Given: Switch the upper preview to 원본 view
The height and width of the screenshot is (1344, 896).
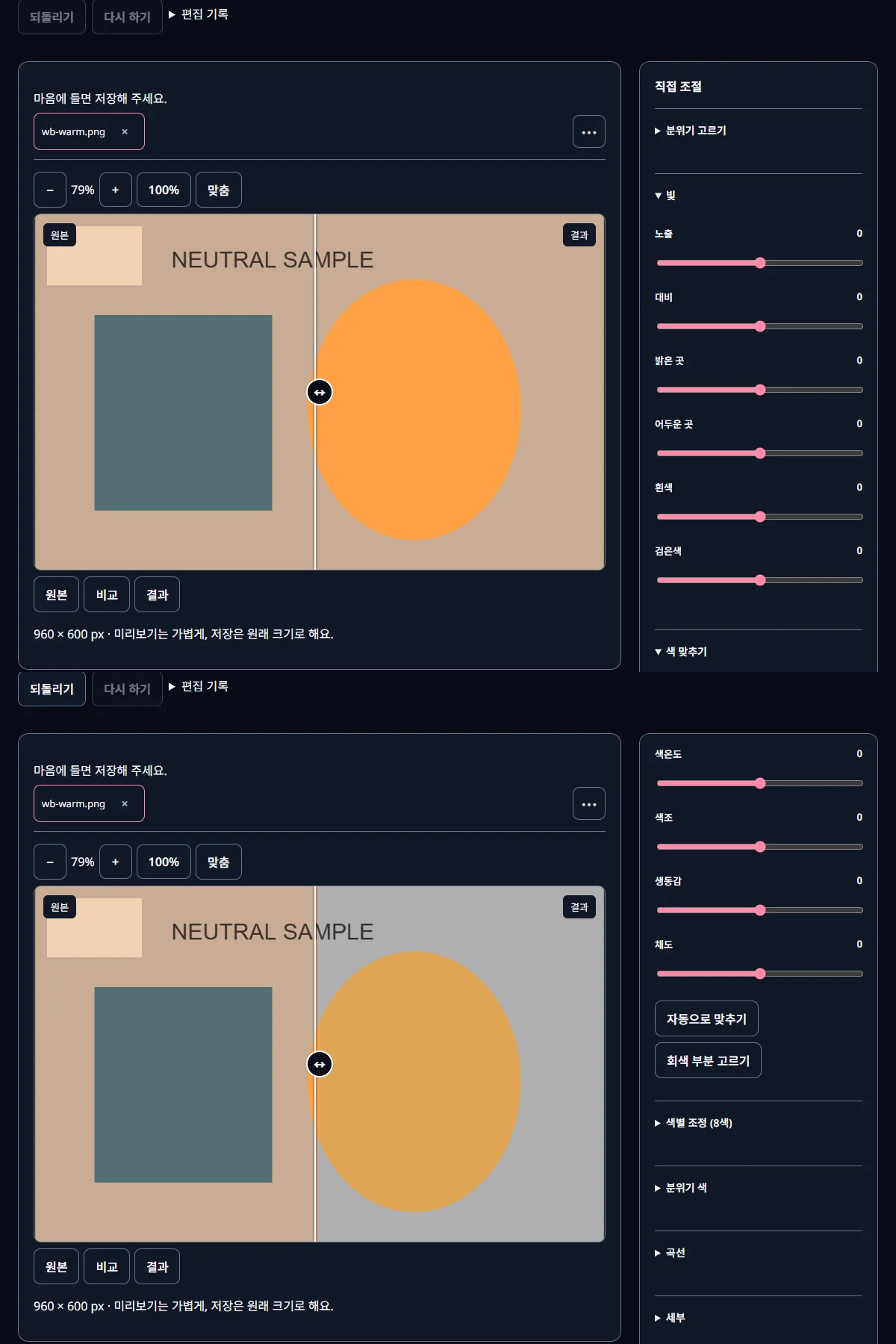Looking at the screenshot, I should tap(57, 594).
